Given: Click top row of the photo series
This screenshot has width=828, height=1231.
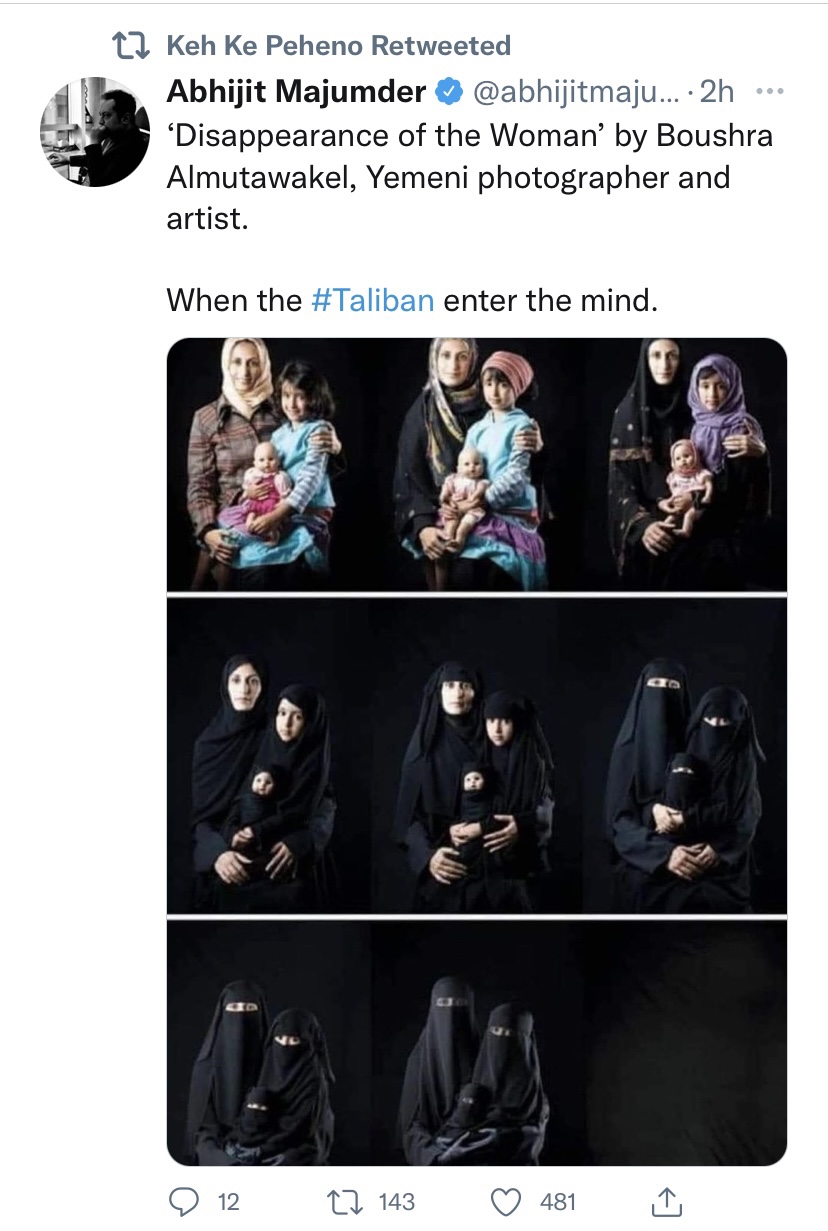Looking at the screenshot, I should (x=477, y=464).
